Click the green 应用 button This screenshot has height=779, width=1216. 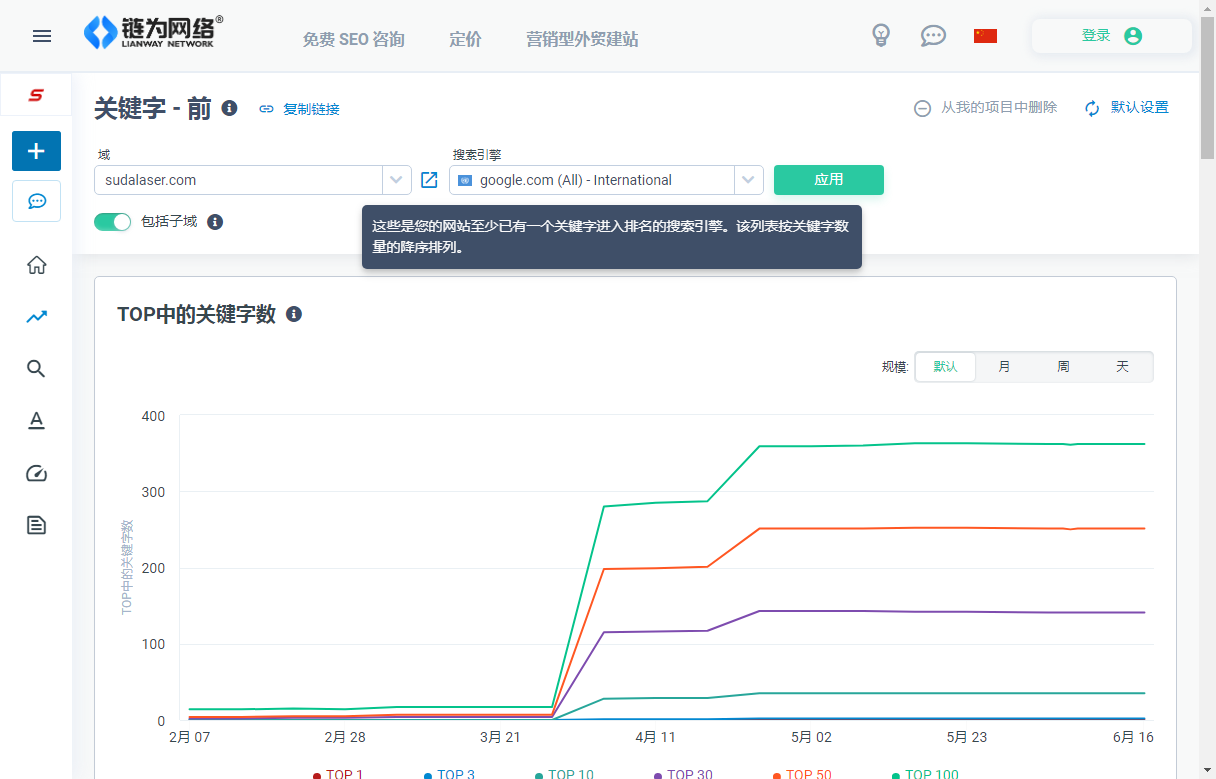tap(828, 180)
